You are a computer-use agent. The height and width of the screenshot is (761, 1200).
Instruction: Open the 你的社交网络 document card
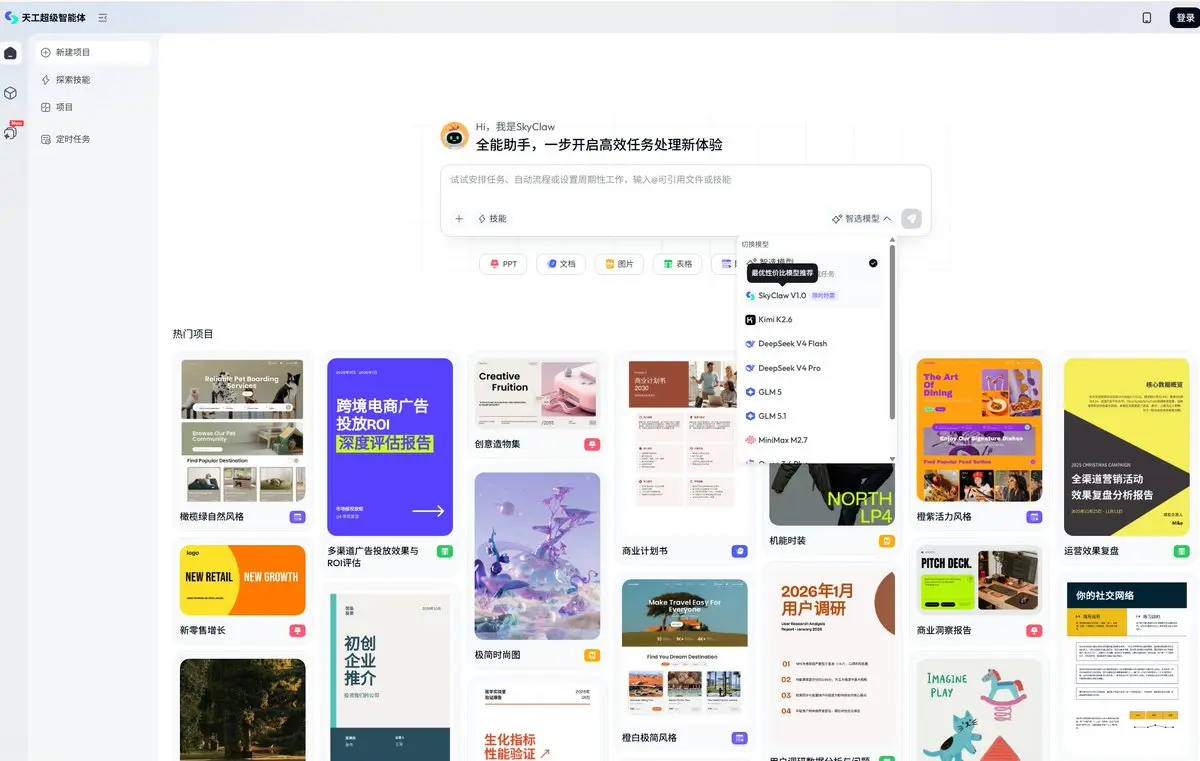coord(1126,668)
